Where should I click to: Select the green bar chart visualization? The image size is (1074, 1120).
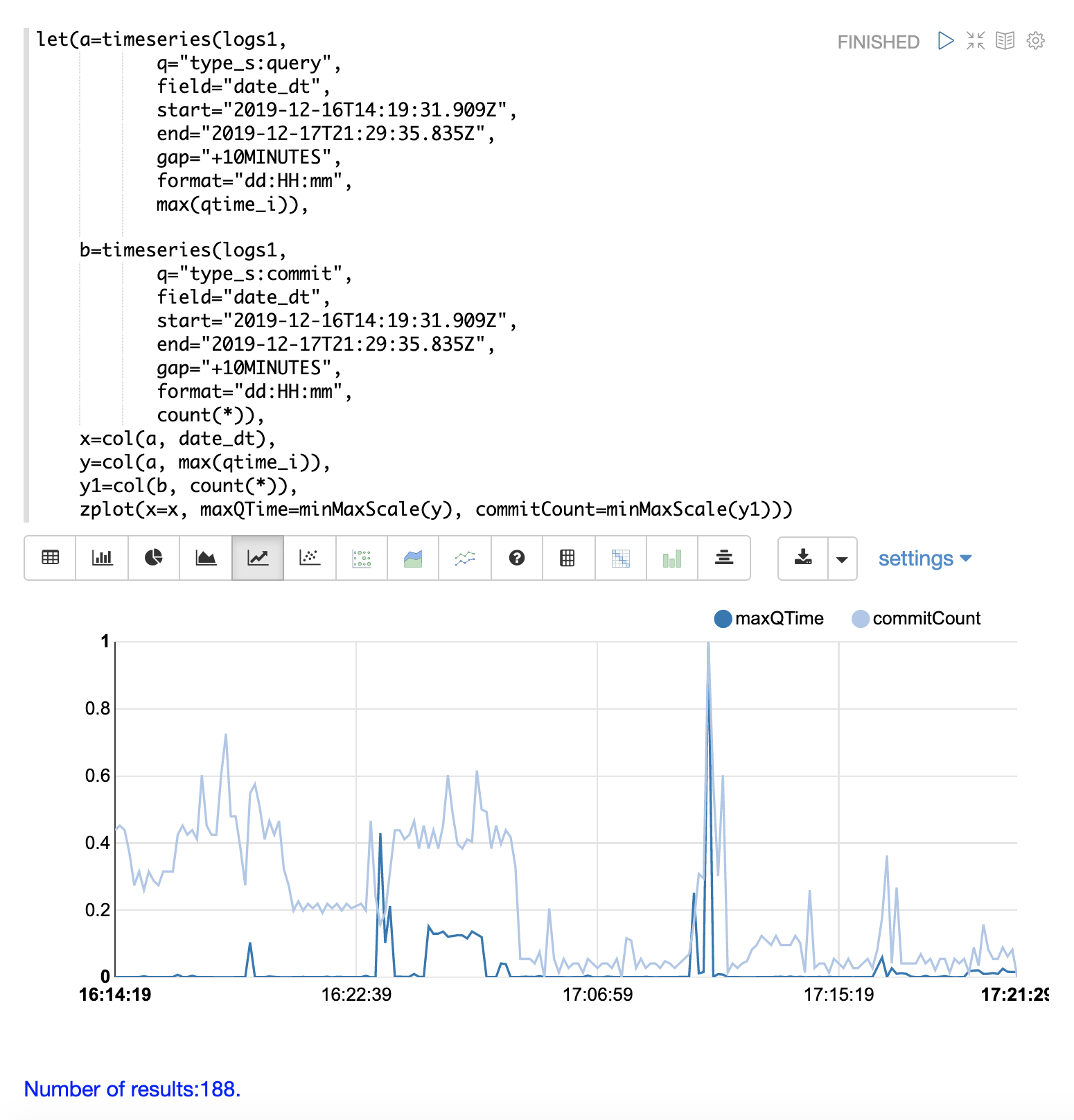pos(671,558)
